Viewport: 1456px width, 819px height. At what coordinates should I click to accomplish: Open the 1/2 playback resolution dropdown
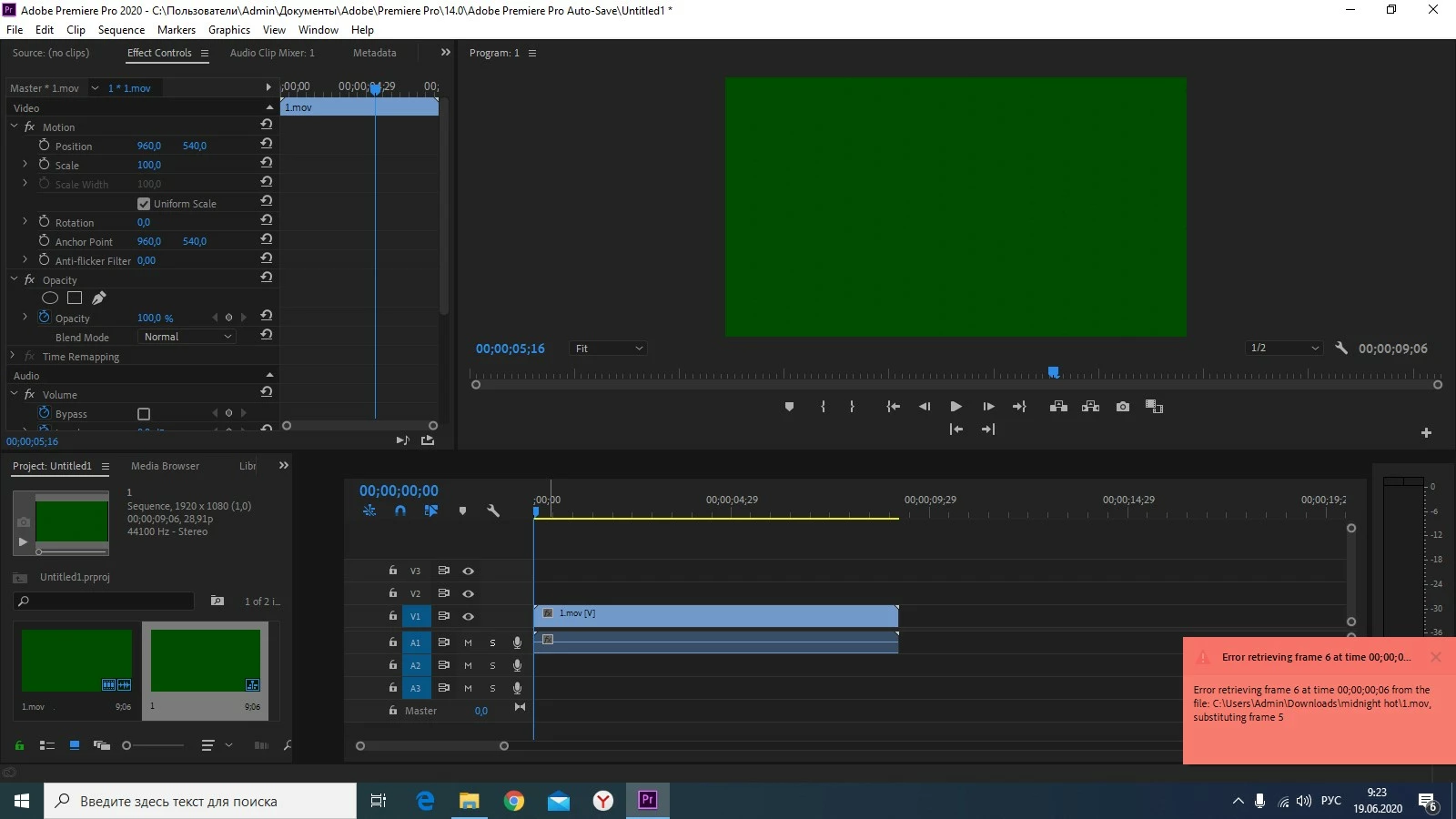(x=1284, y=348)
